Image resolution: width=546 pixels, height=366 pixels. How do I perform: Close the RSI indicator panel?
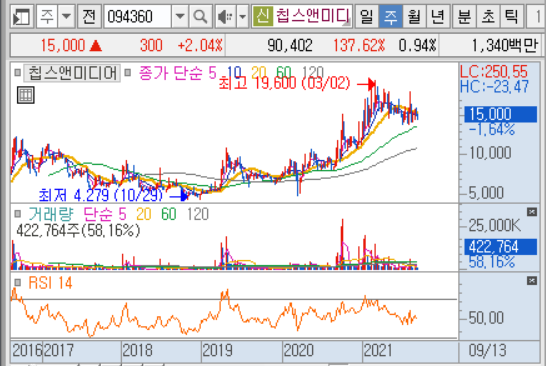(x=532, y=280)
